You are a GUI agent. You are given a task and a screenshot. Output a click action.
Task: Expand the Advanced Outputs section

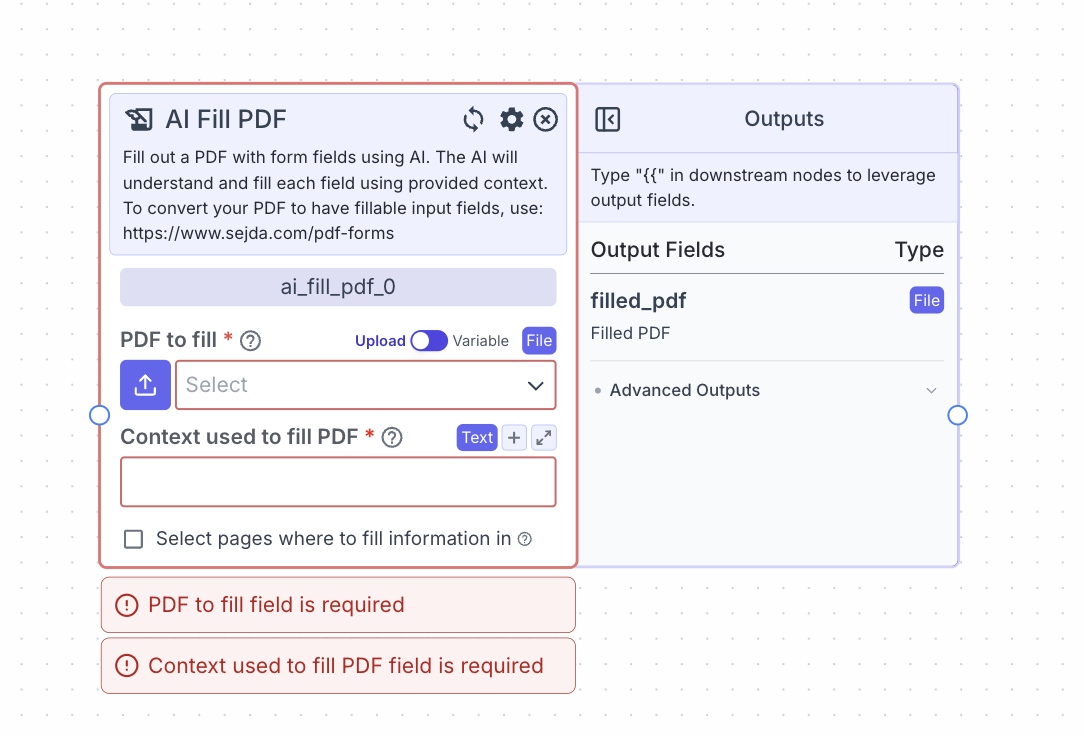[684, 390]
